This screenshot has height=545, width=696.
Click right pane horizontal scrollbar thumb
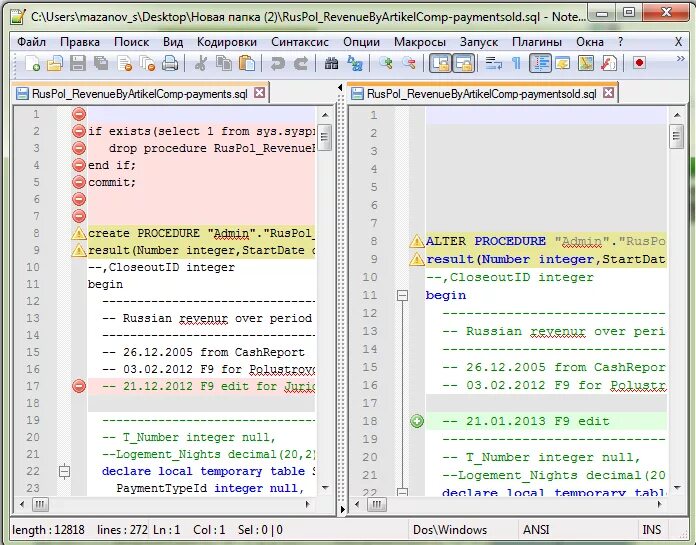click(x=376, y=504)
